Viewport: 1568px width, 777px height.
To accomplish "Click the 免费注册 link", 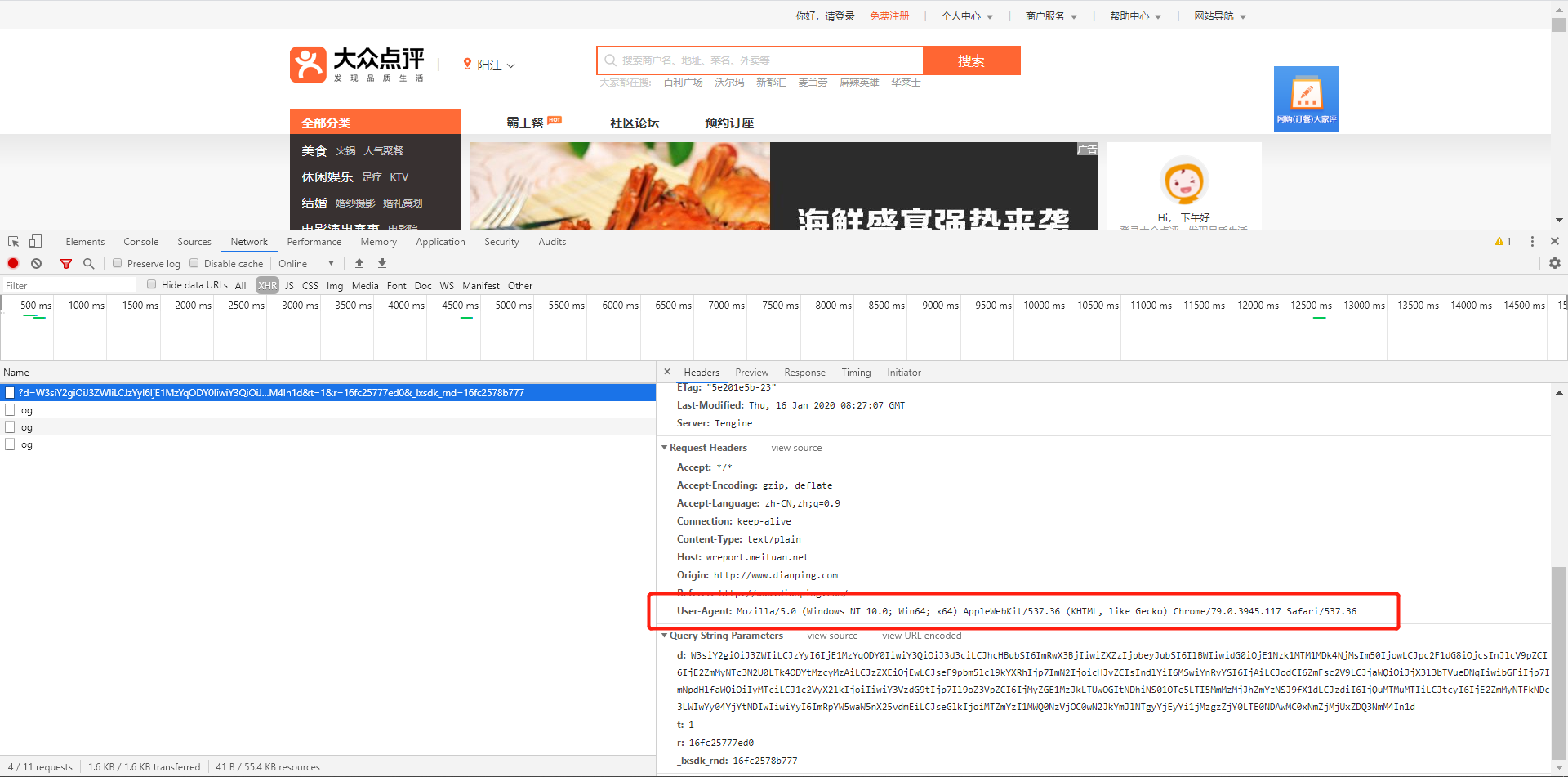I will (889, 16).
